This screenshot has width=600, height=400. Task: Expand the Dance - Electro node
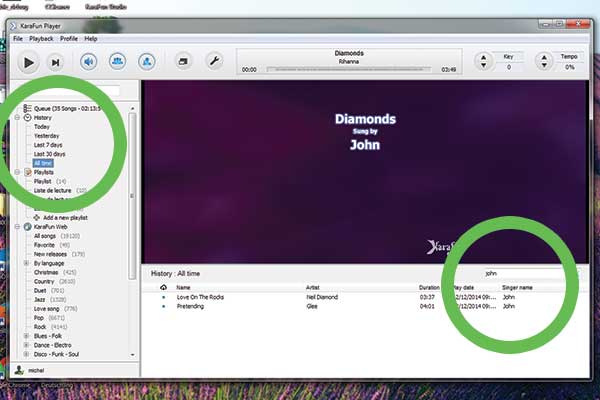(x=26, y=345)
